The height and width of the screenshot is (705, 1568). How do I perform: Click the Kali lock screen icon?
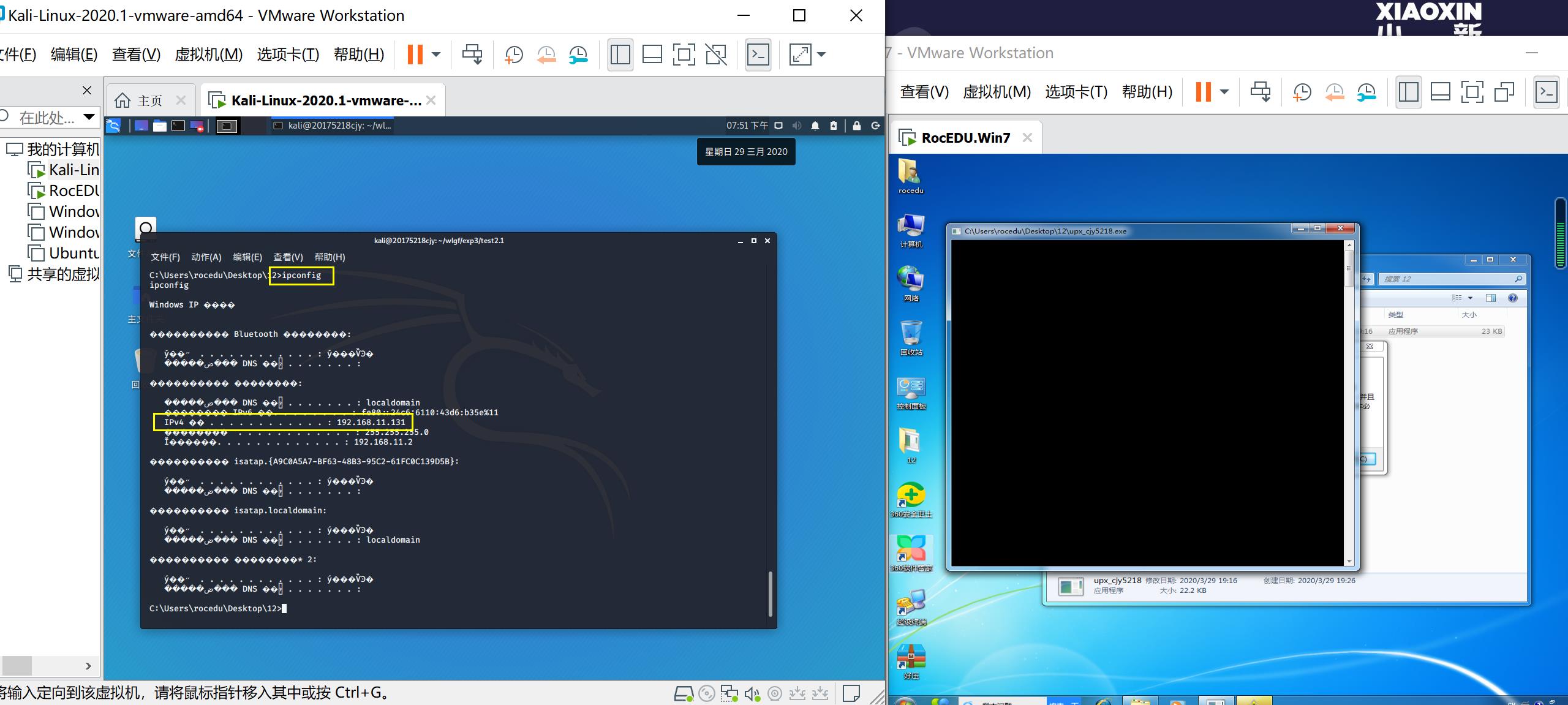pyautogui.click(x=857, y=126)
